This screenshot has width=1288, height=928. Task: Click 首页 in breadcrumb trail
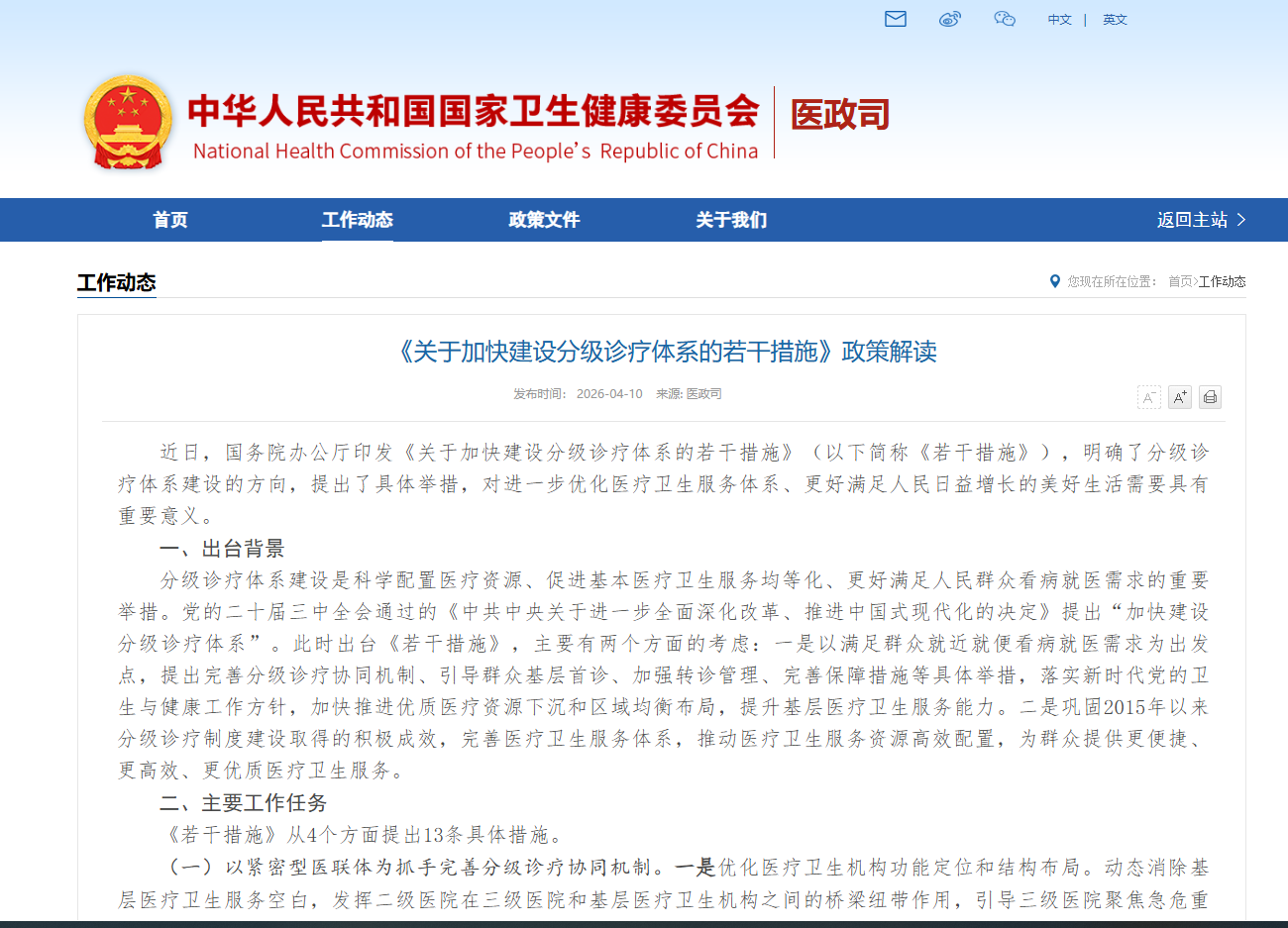[x=1180, y=281]
